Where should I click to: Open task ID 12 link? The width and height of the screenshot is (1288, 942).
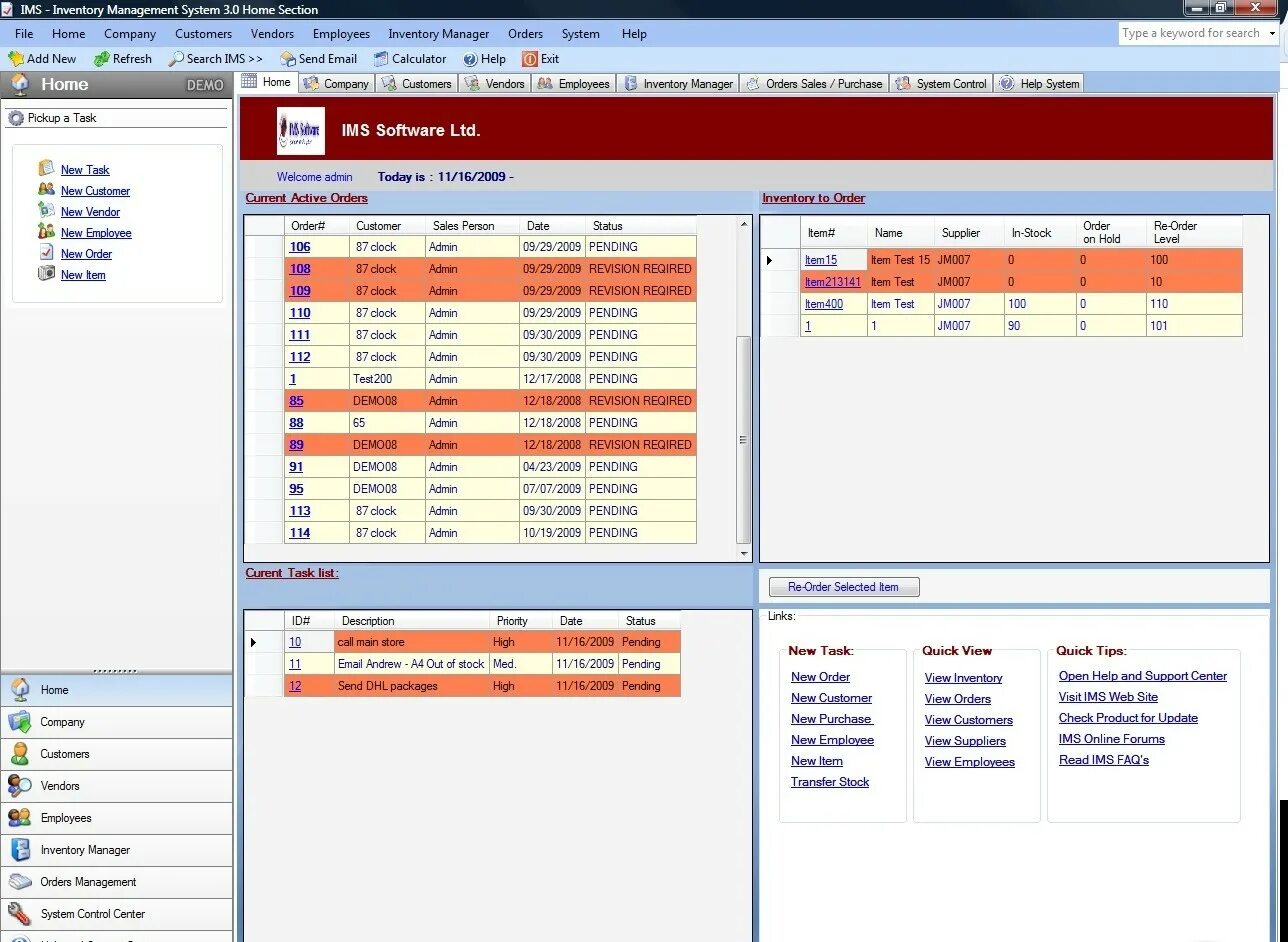point(295,686)
